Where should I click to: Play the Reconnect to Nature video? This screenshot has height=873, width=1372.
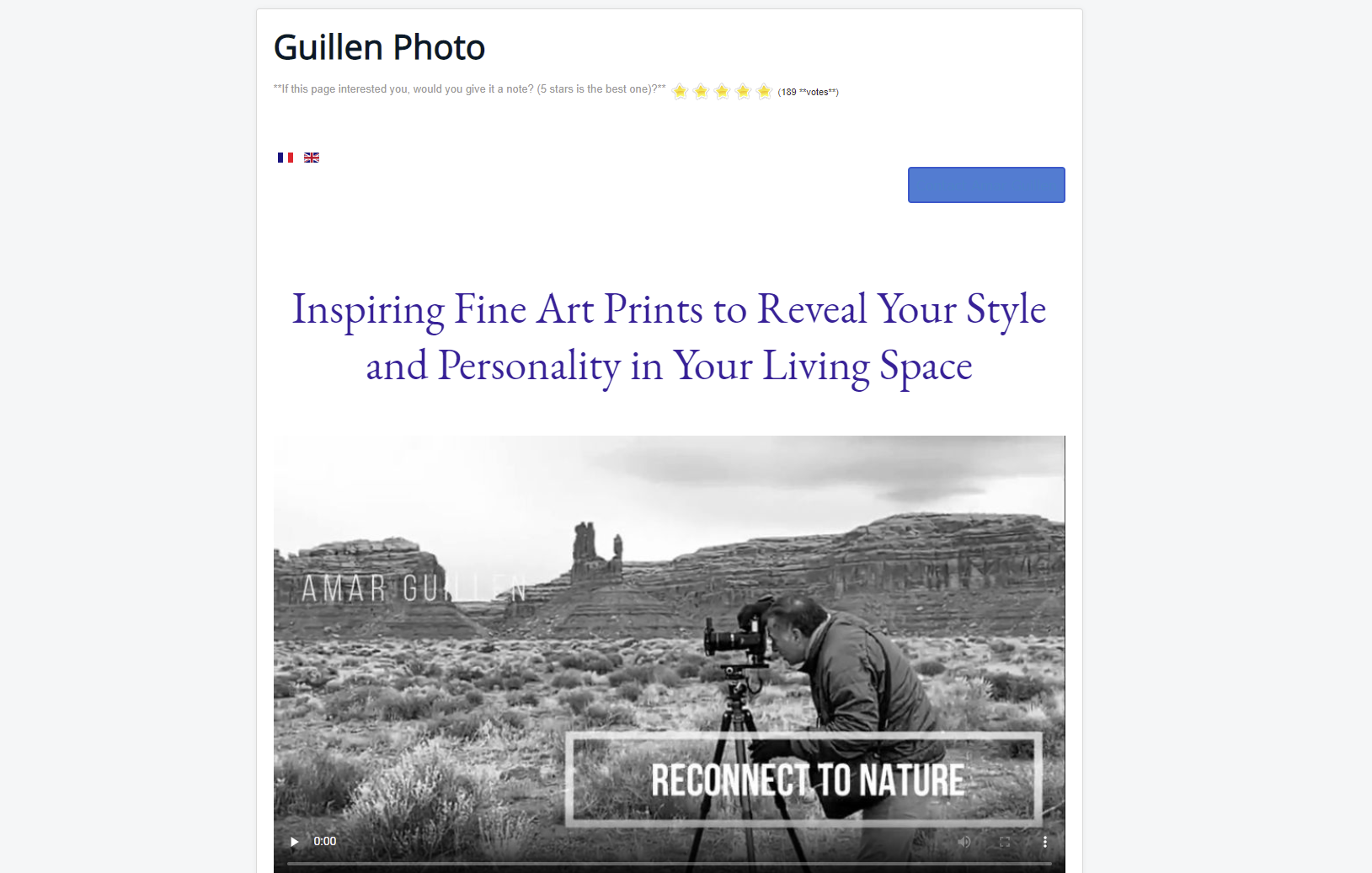(294, 842)
